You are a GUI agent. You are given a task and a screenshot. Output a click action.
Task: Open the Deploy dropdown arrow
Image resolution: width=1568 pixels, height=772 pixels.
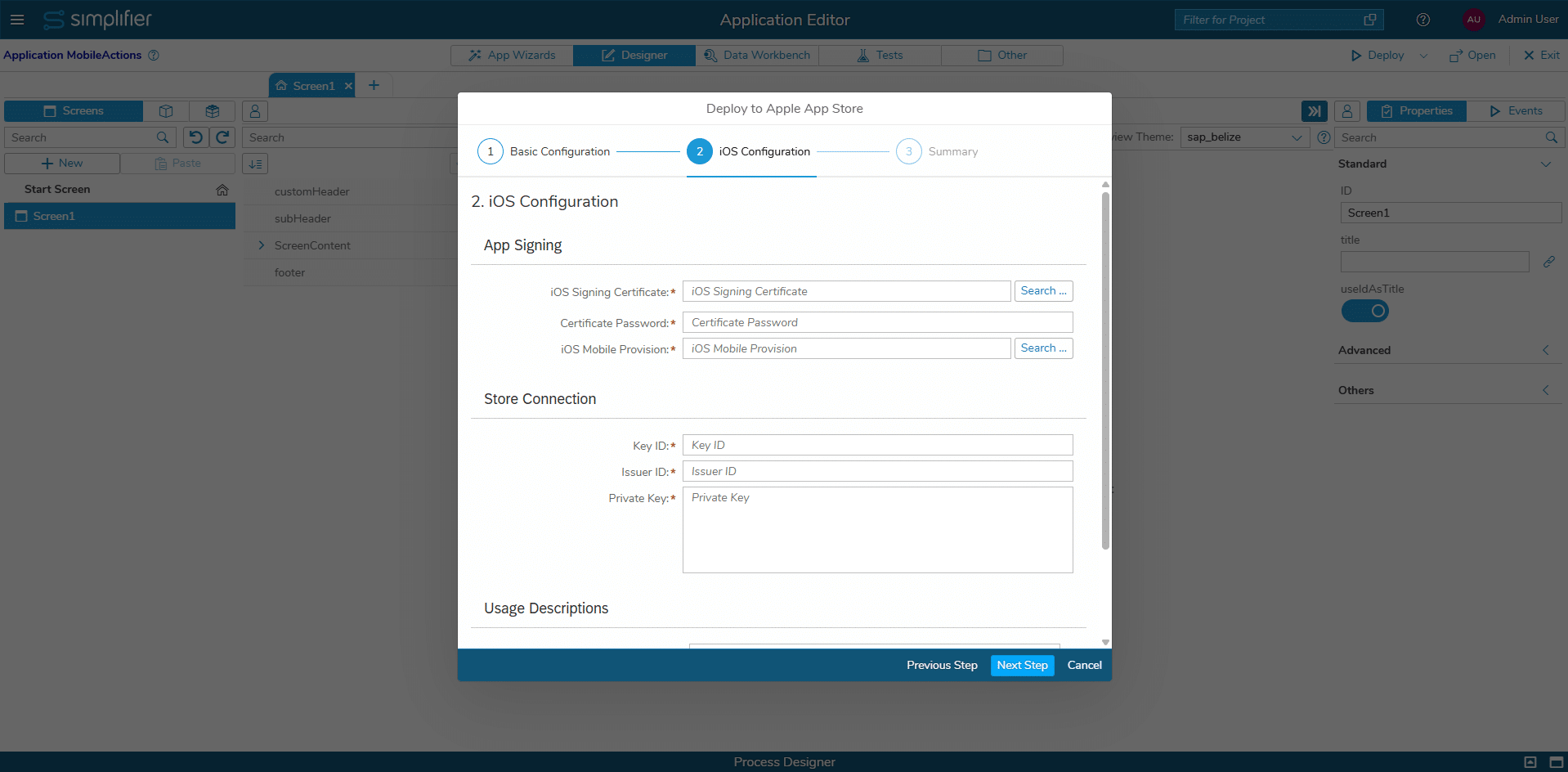click(x=1423, y=56)
